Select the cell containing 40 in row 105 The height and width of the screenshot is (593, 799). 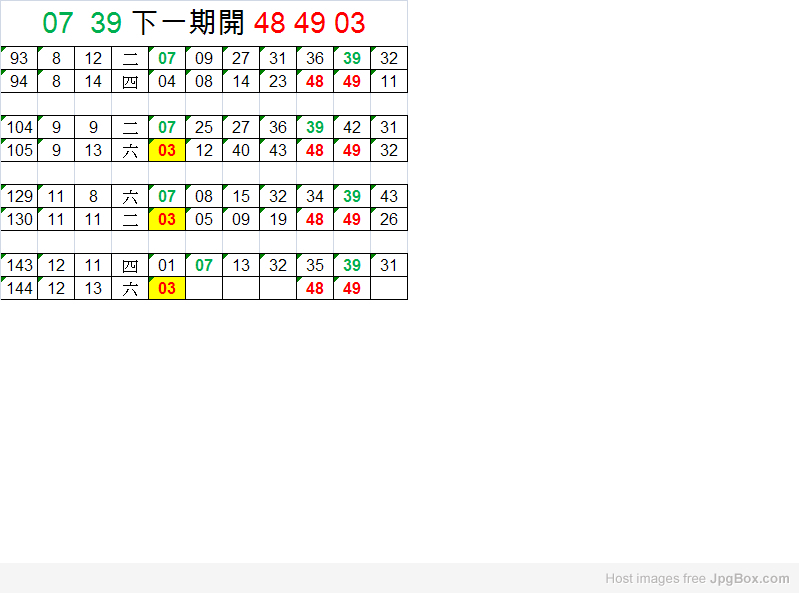tap(241, 151)
